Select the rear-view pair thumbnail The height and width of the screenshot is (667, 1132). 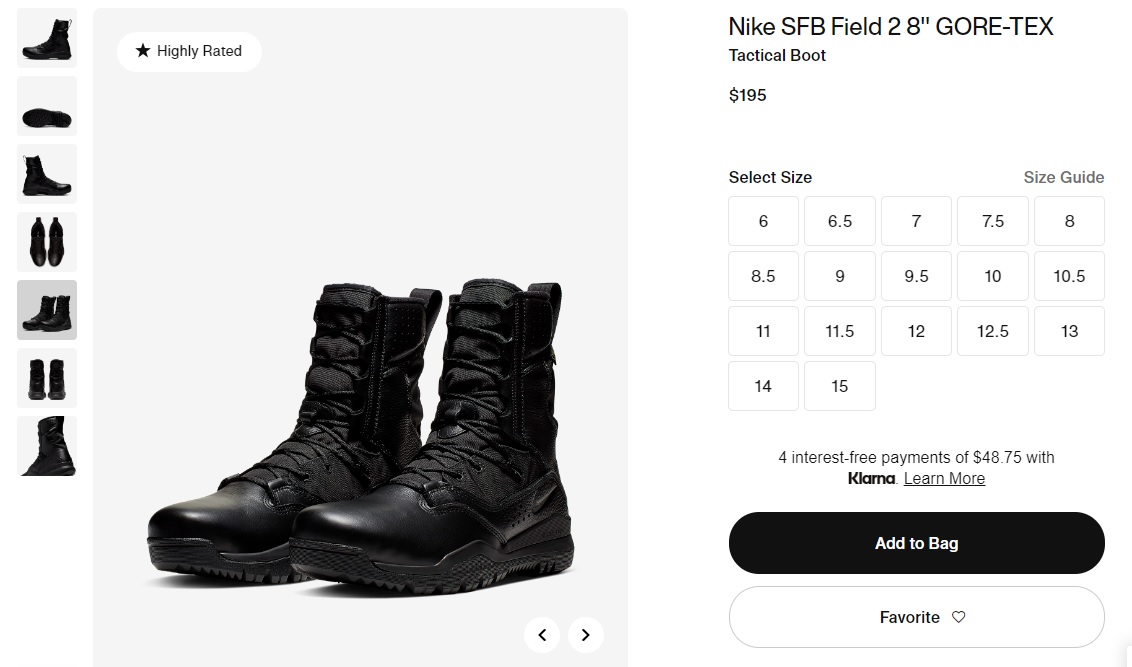coord(47,378)
